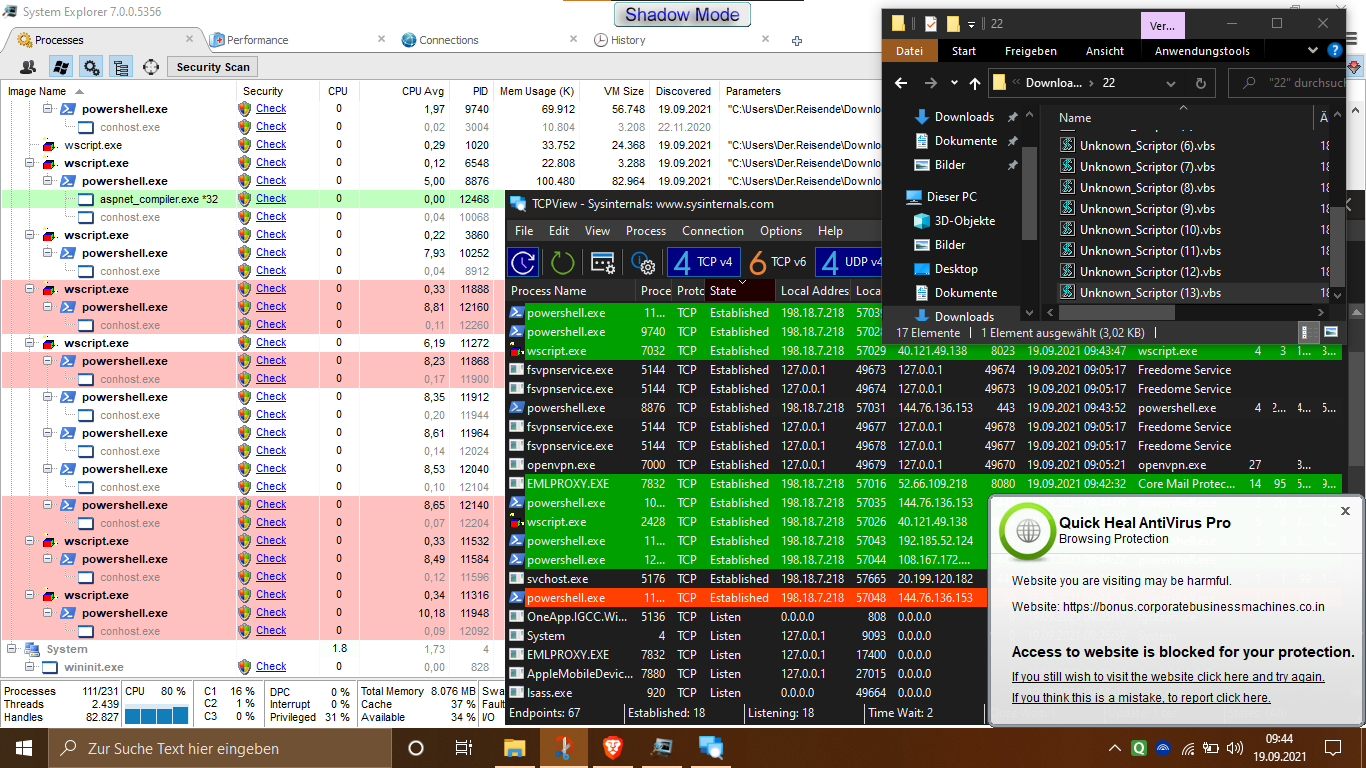Expand the Explorer address bar history dropdown
Image resolution: width=1366 pixels, height=768 pixels.
[x=1171, y=83]
